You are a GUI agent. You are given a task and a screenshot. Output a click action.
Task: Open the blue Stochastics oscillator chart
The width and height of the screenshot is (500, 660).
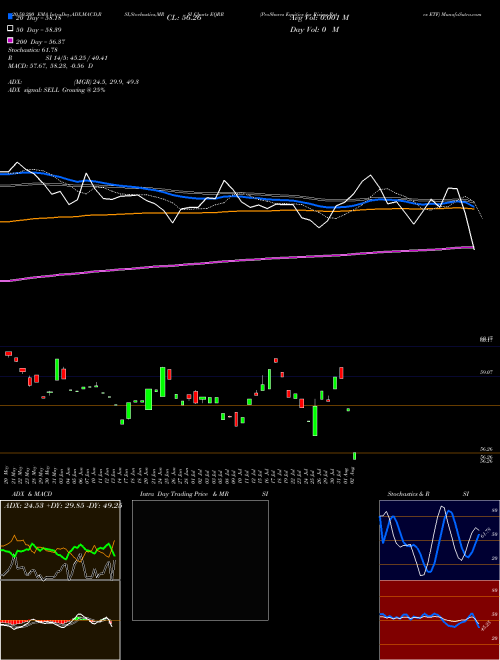coord(439,540)
